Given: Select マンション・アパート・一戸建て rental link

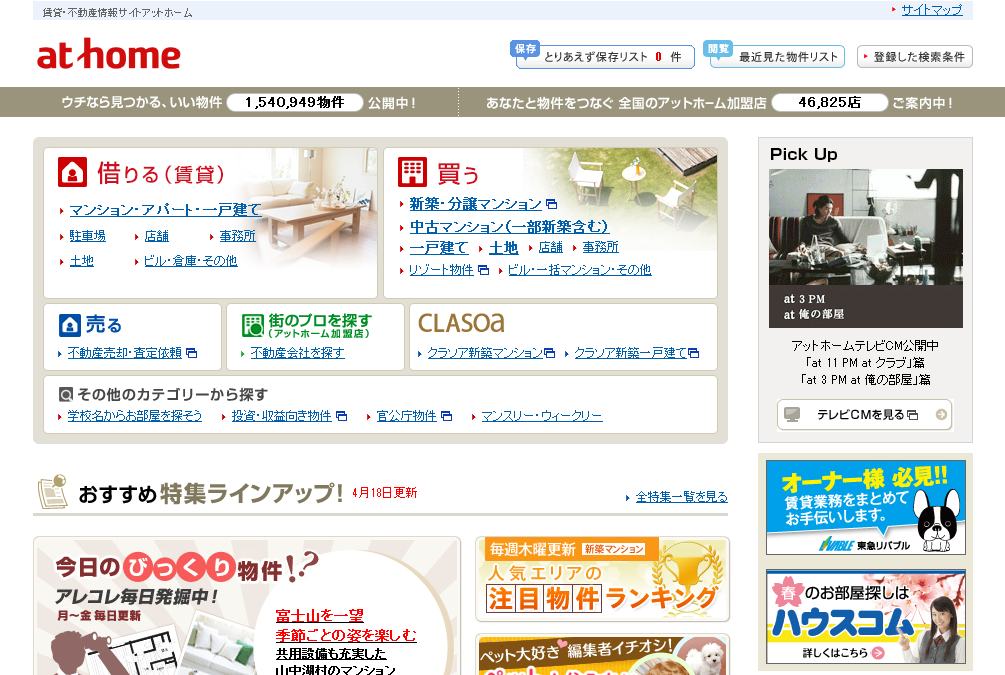Looking at the screenshot, I should pos(165,210).
